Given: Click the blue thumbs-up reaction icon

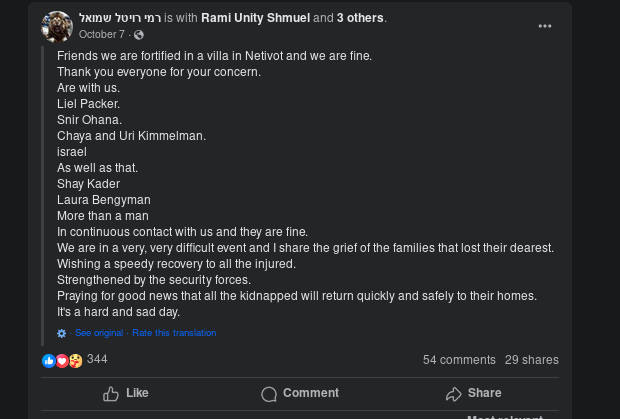Looking at the screenshot, I should point(48,360).
